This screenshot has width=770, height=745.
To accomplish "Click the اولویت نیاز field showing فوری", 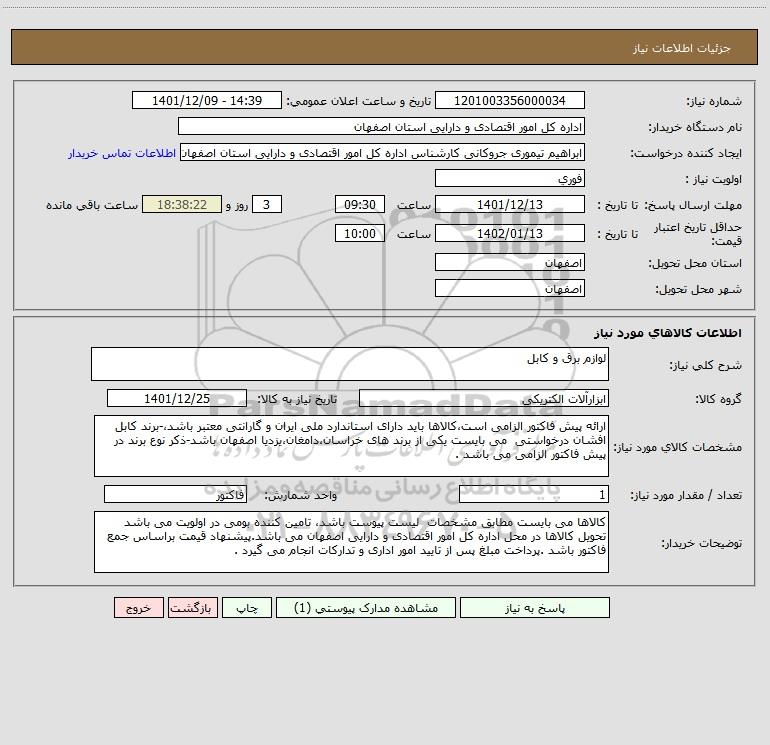I will (510, 178).
